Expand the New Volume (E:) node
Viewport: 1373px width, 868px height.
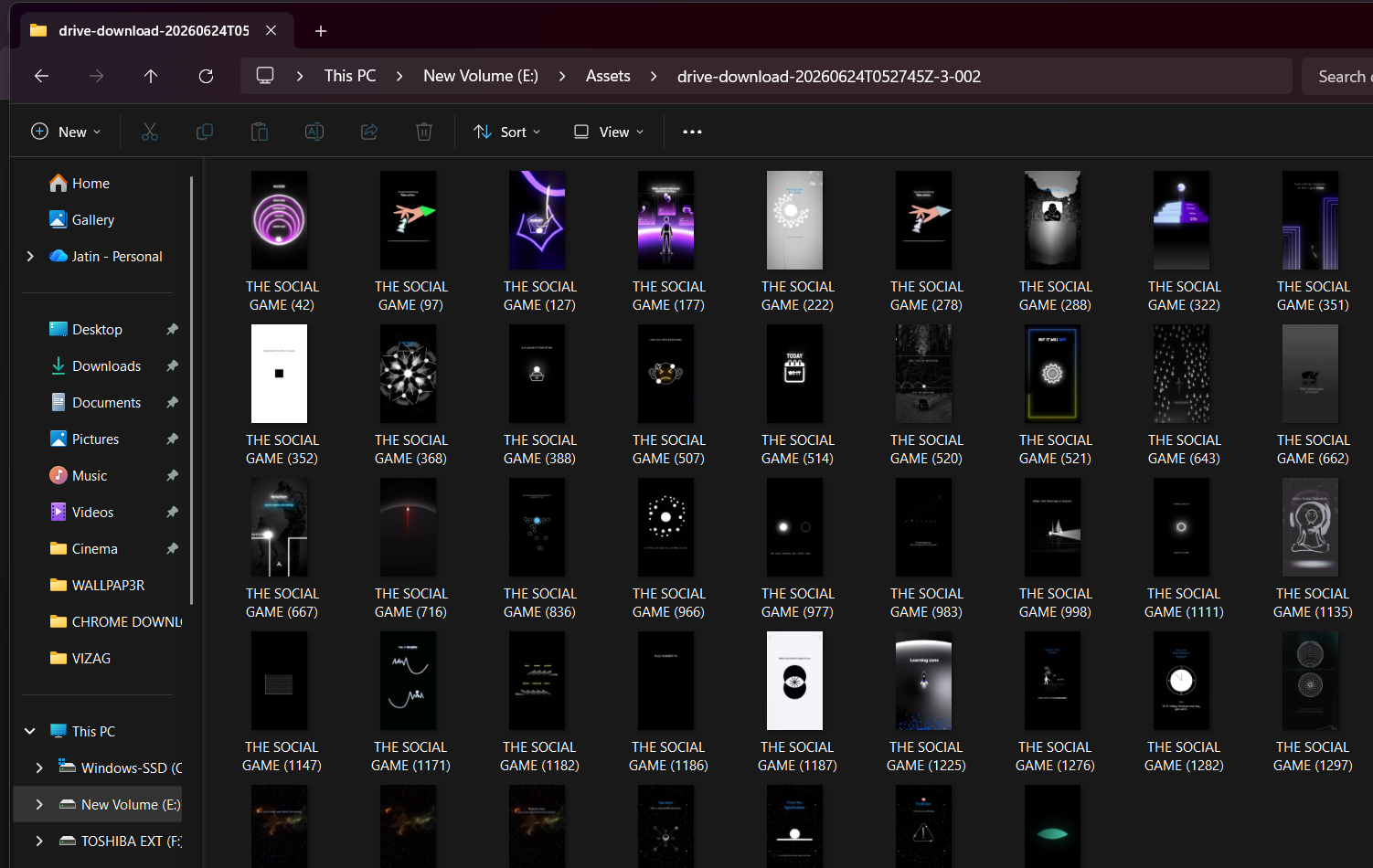click(x=39, y=804)
